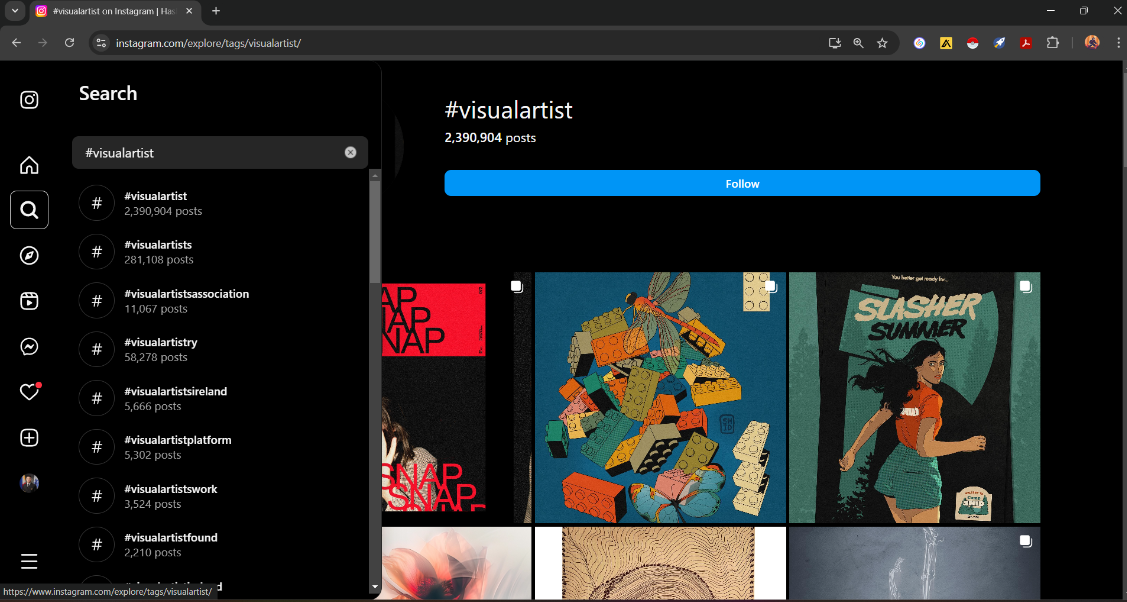The width and height of the screenshot is (1127, 602).
Task: Open the Slasher Summer post thumbnail
Action: click(914, 397)
